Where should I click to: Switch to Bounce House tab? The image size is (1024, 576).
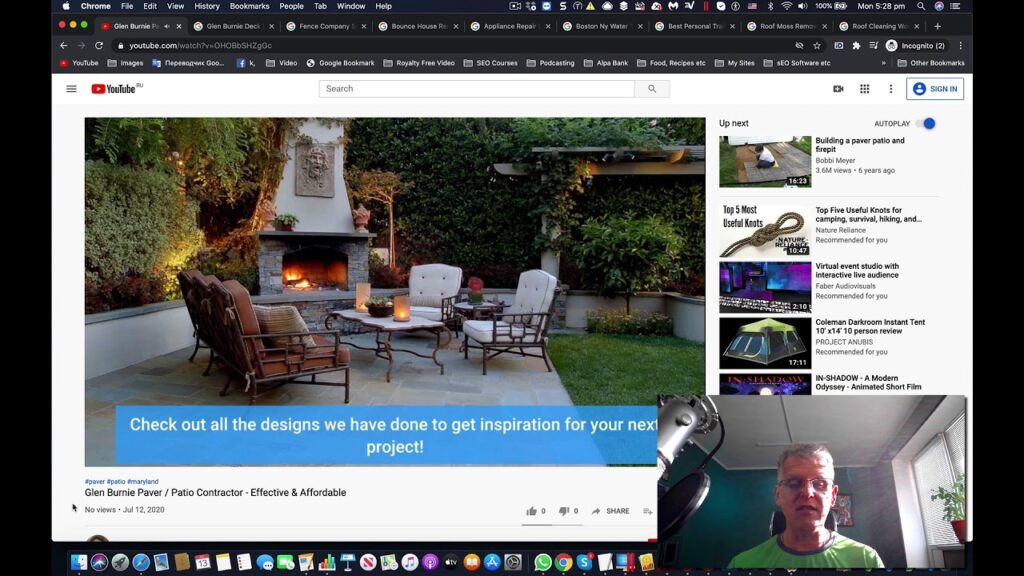pos(417,26)
